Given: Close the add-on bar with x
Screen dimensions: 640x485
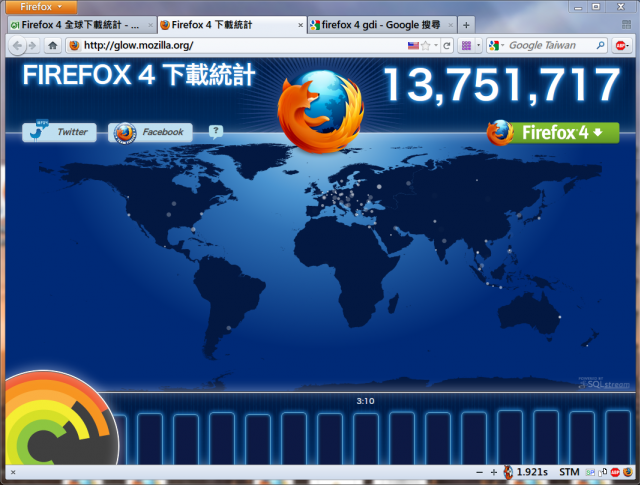Looking at the screenshot, I should 13,472.
